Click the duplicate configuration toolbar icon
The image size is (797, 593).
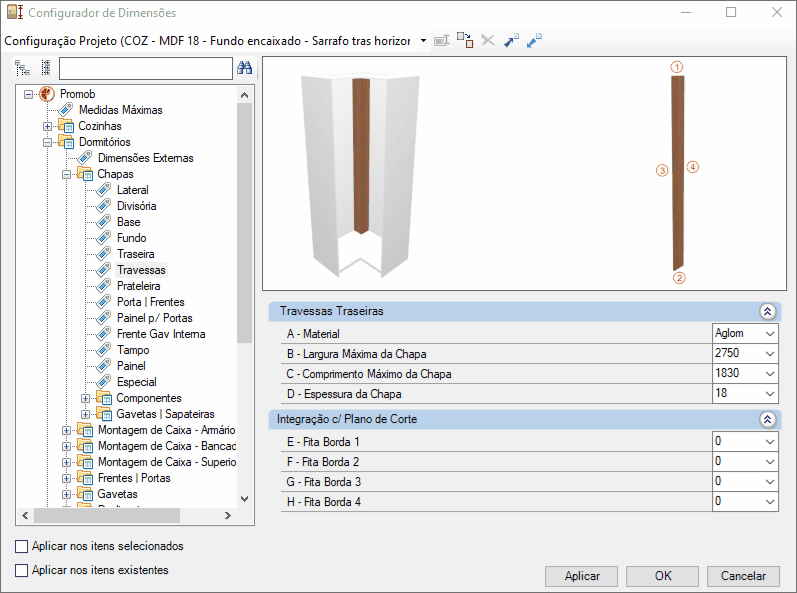pyautogui.click(x=465, y=40)
